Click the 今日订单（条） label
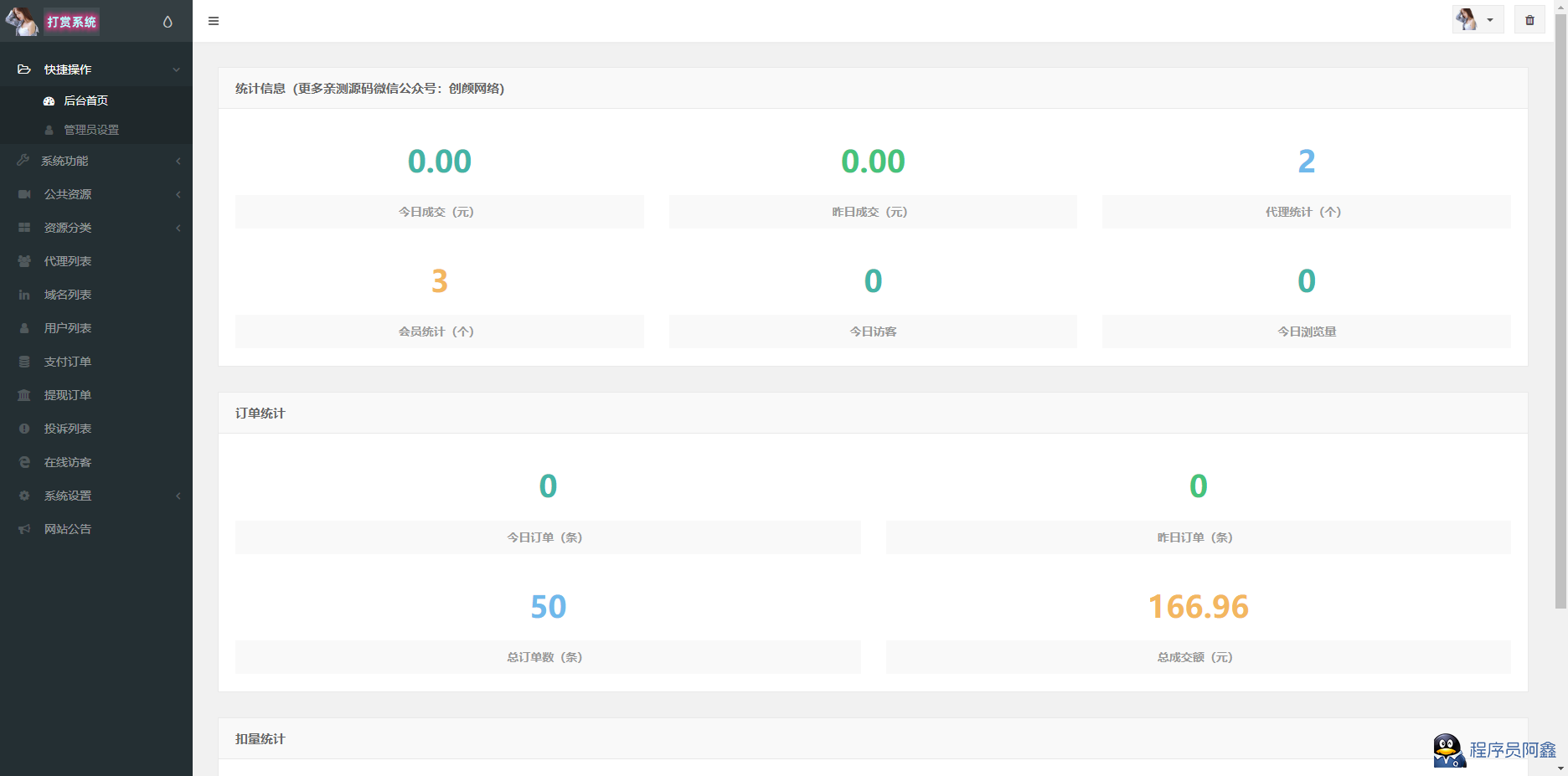1568x776 pixels. click(x=544, y=537)
